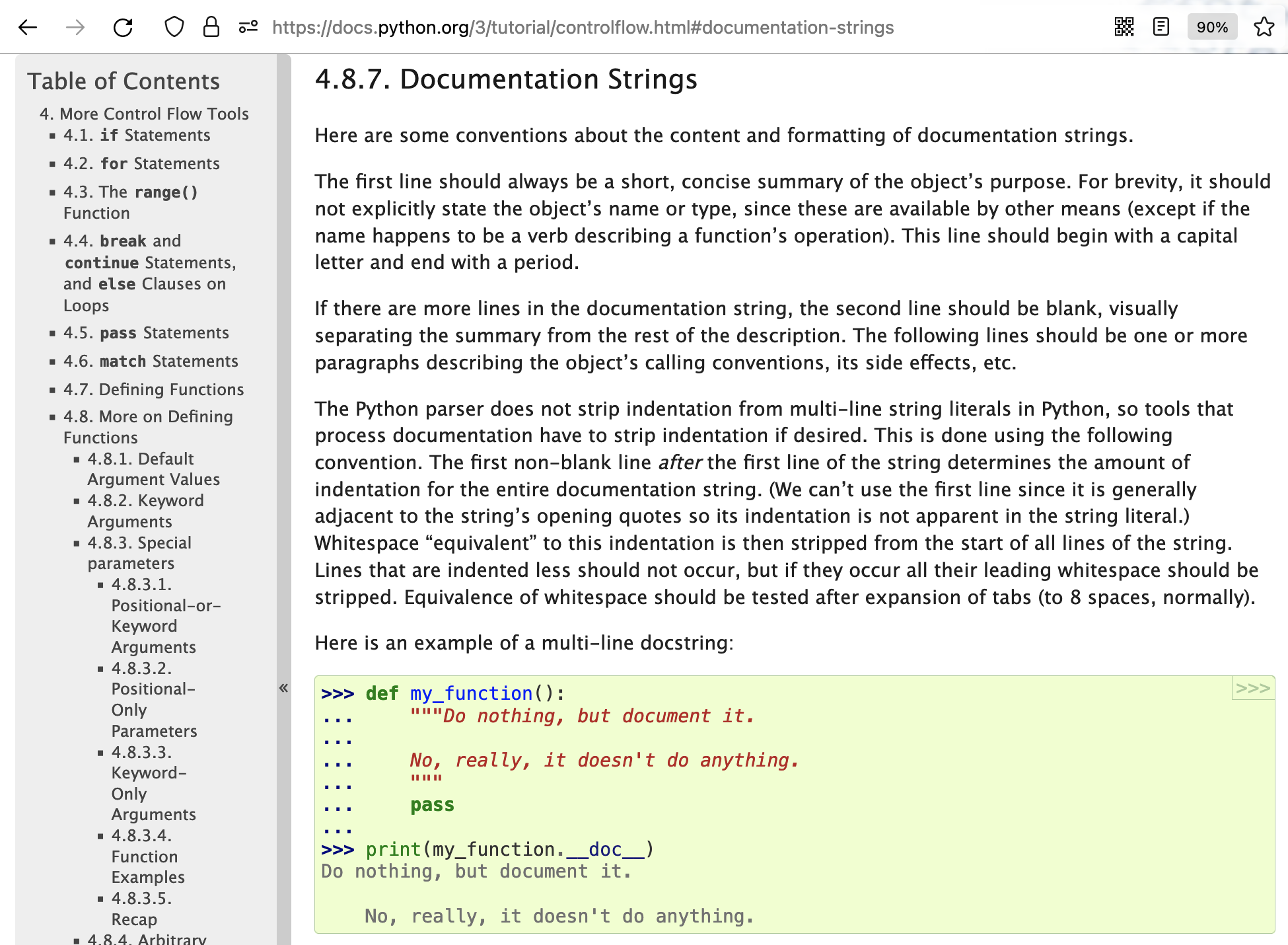Click the italic word 'after' in the paragraph

680,462
